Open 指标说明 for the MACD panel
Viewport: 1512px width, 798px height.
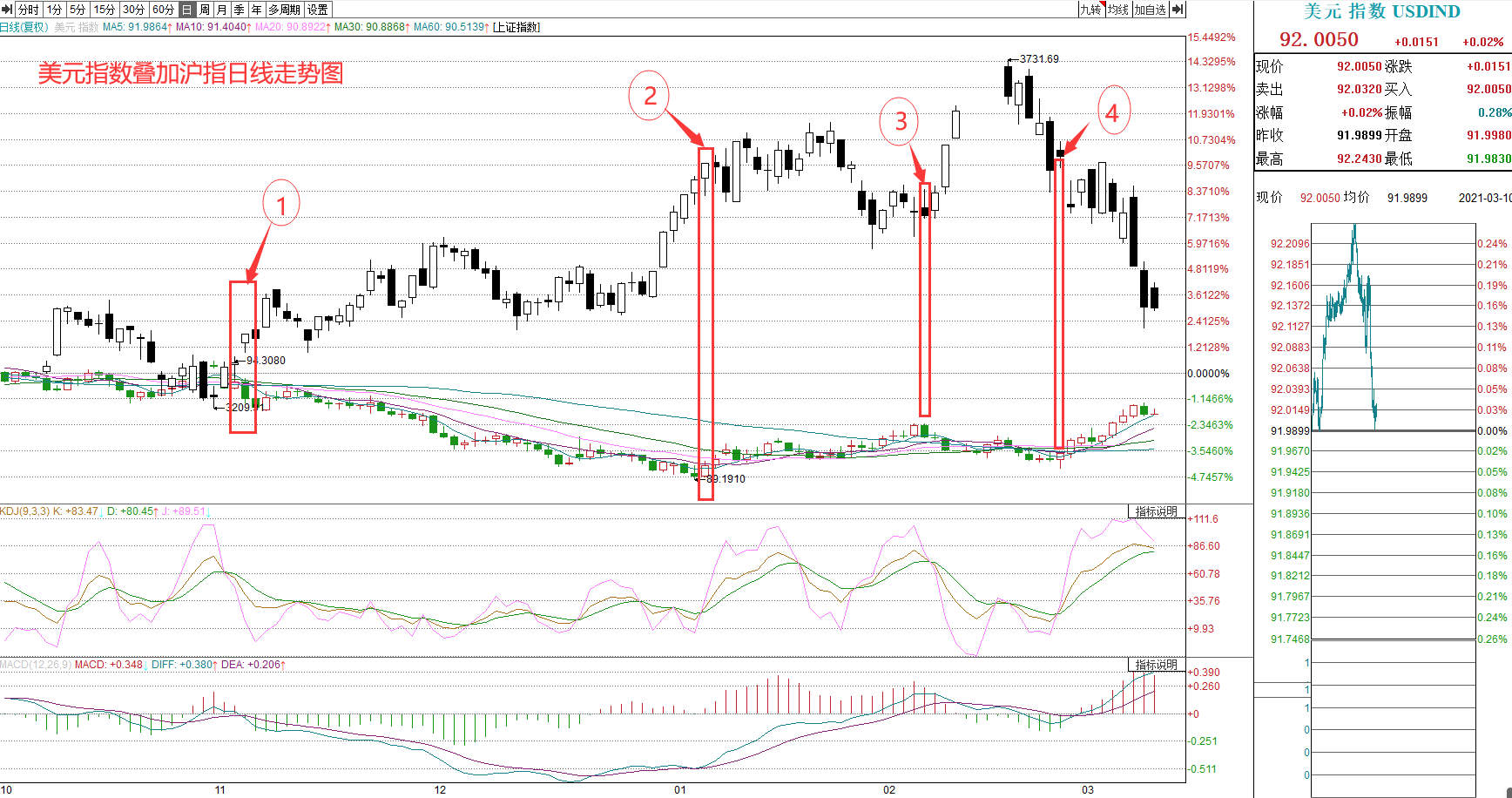[1156, 665]
